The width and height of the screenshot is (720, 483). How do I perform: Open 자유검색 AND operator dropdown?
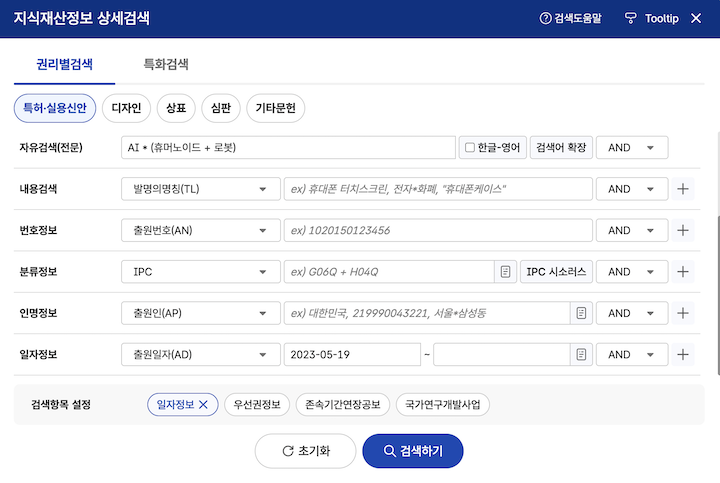[632, 147]
